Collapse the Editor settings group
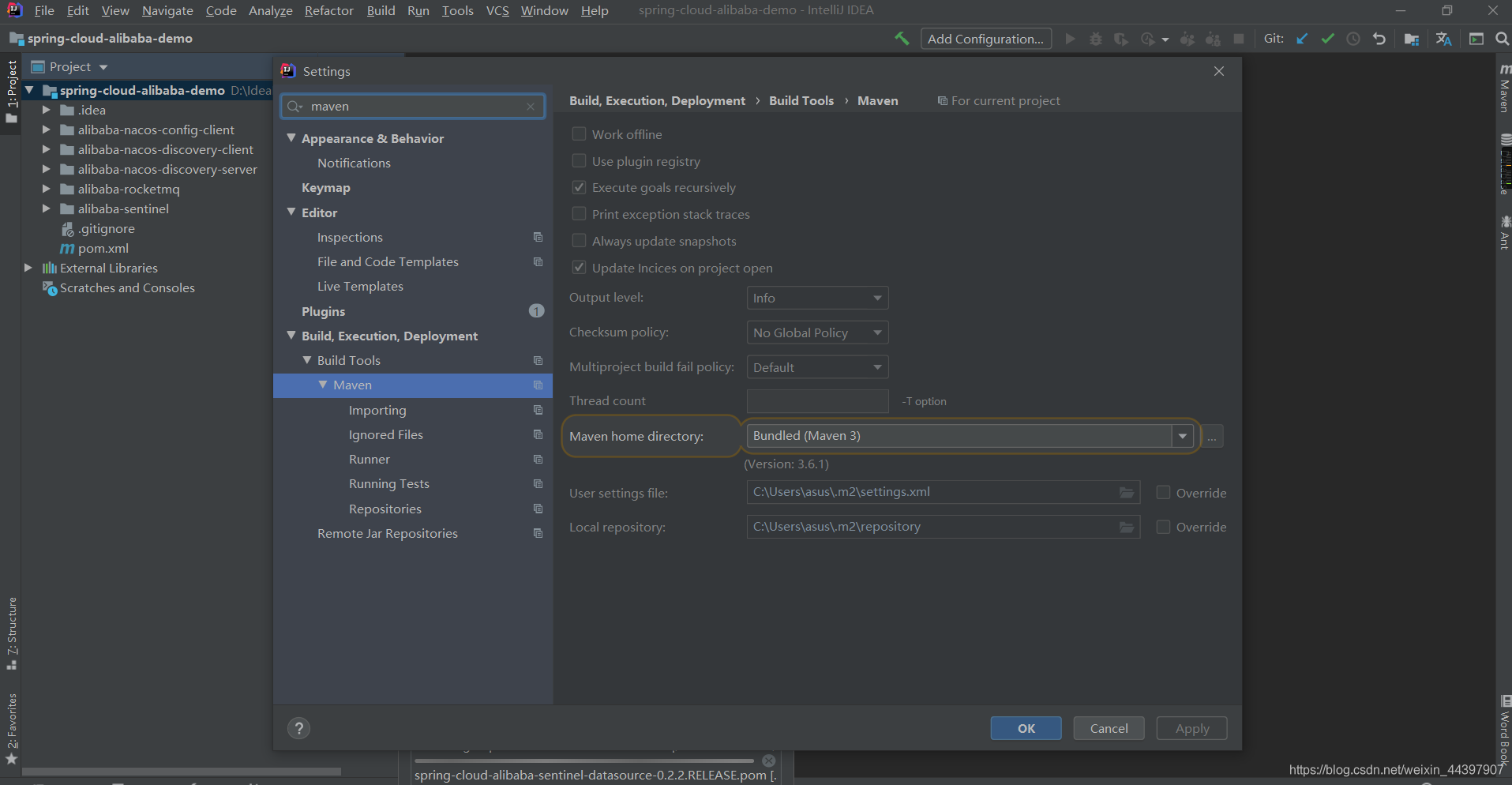 291,212
